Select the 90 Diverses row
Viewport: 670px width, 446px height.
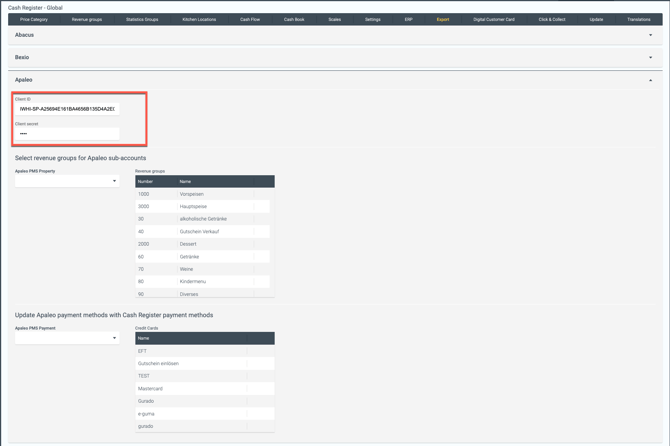click(205, 293)
